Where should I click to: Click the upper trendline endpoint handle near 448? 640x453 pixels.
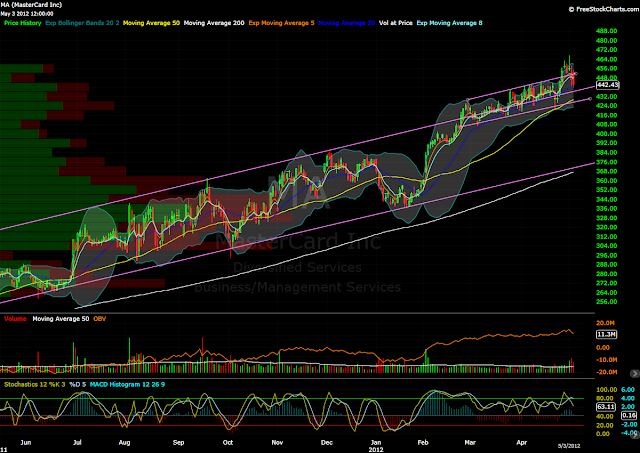576,74
